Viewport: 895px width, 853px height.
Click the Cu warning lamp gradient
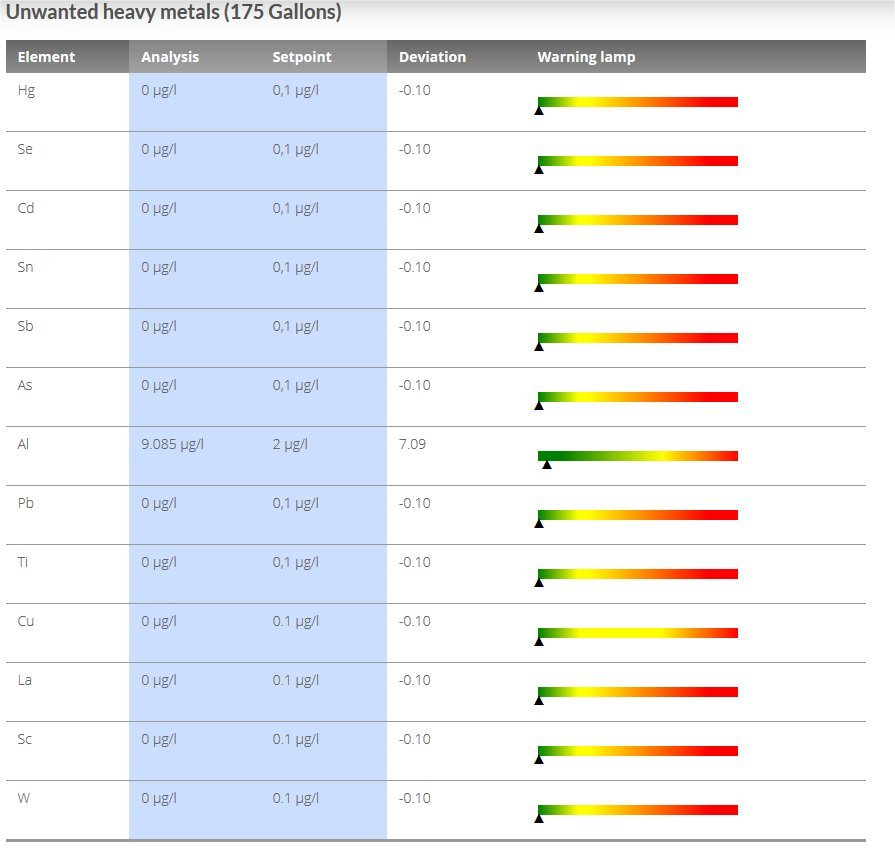click(x=638, y=632)
